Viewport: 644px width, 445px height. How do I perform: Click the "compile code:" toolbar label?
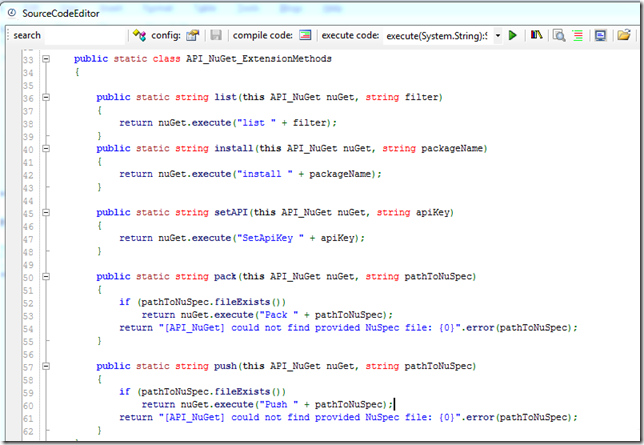tap(262, 36)
